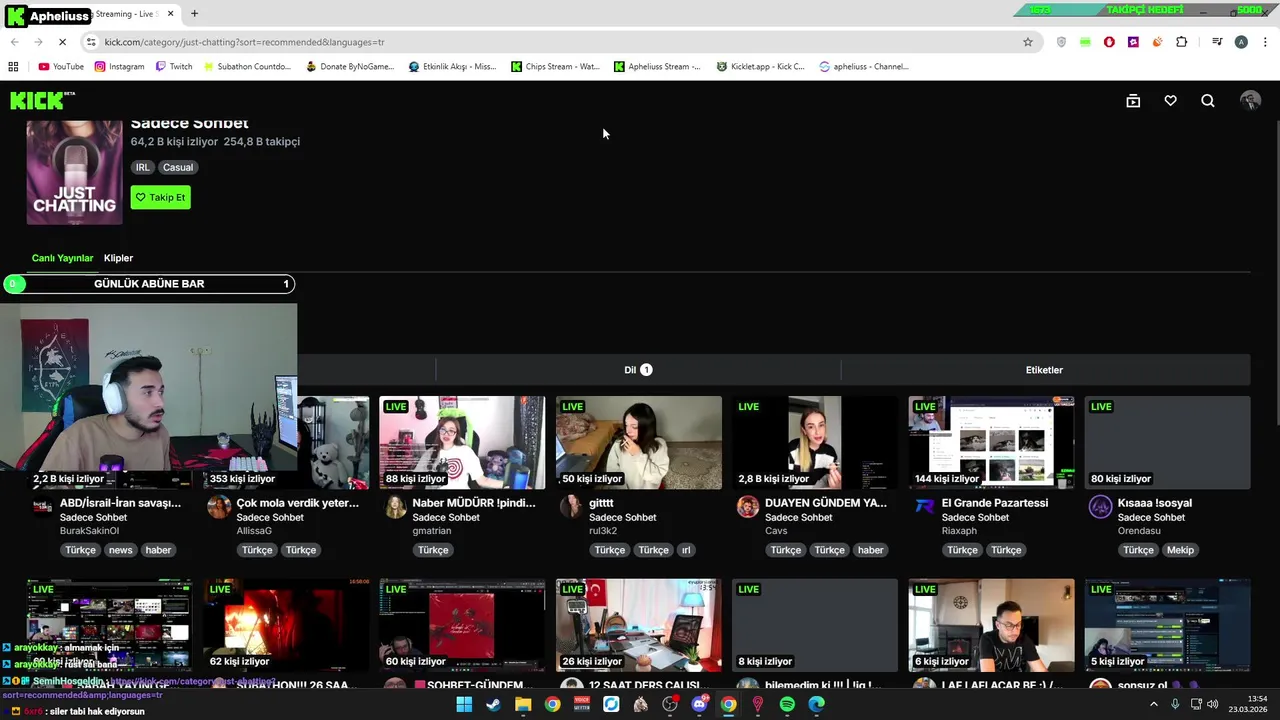Open the Windows Start menu
The width and height of the screenshot is (1280, 720).
click(464, 704)
